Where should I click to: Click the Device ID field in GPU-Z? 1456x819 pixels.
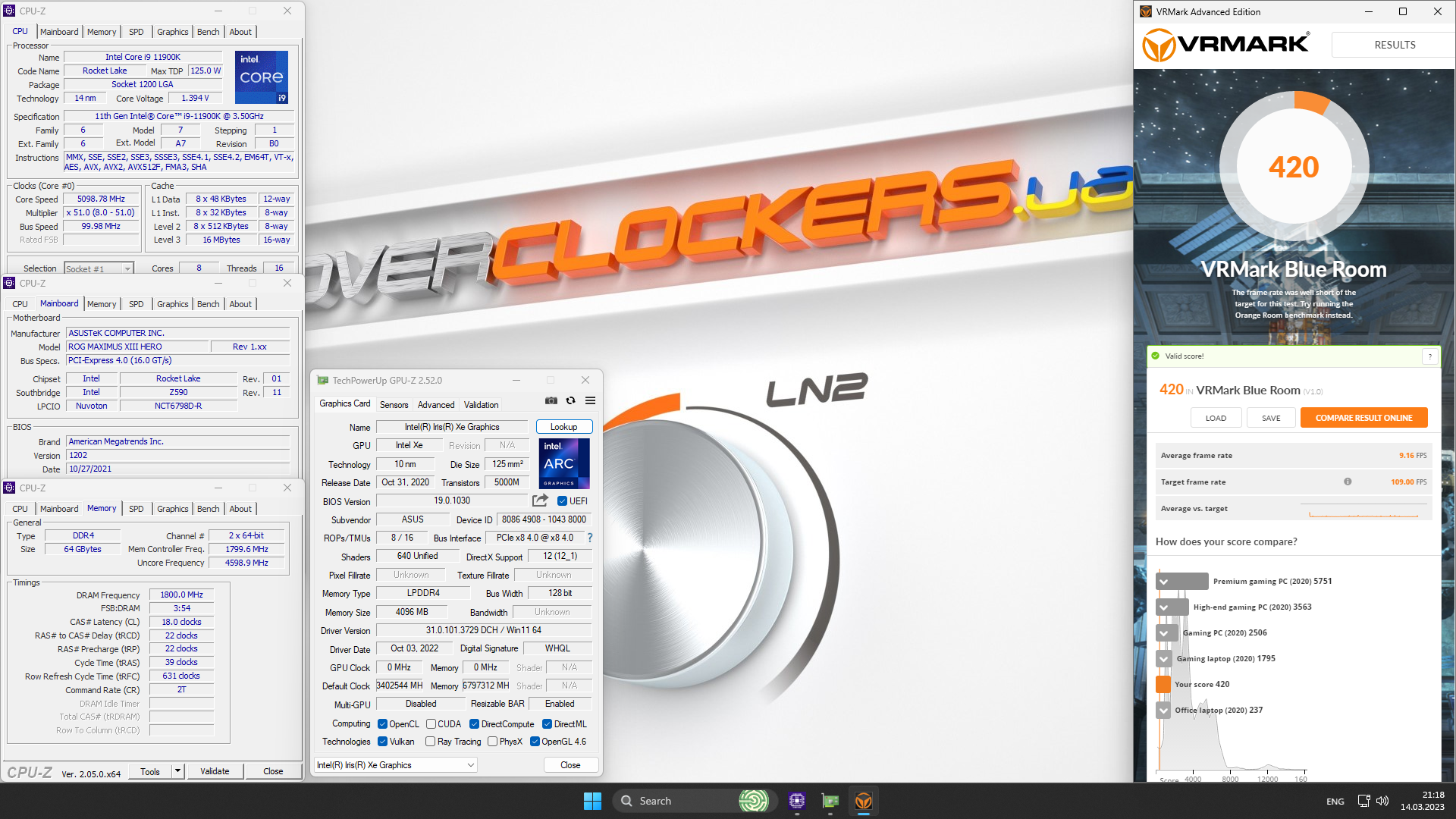click(x=544, y=519)
